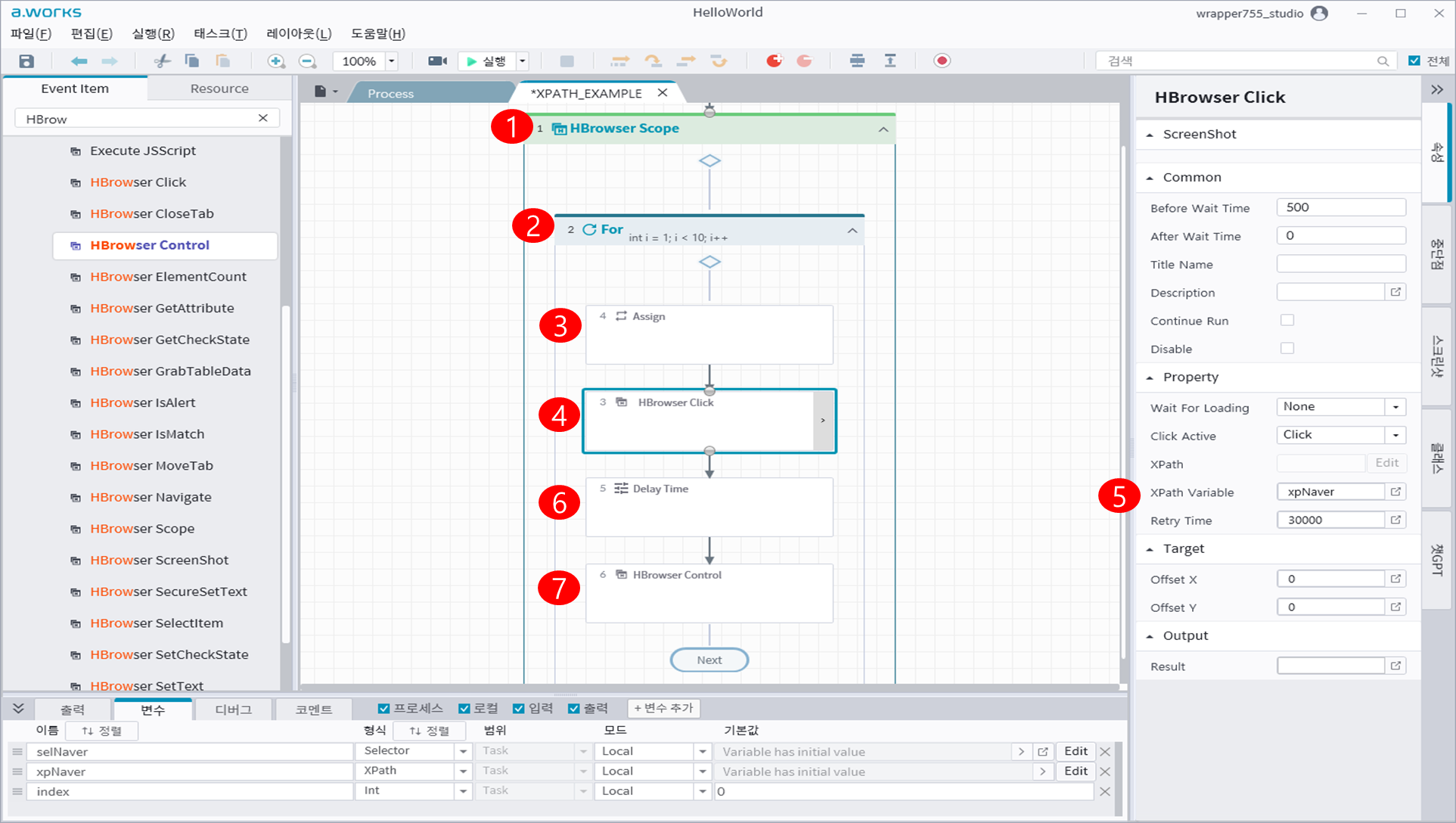1456x823 pixels.
Task: Uncheck the 프로세스 filter checkbox
Action: 383,708
